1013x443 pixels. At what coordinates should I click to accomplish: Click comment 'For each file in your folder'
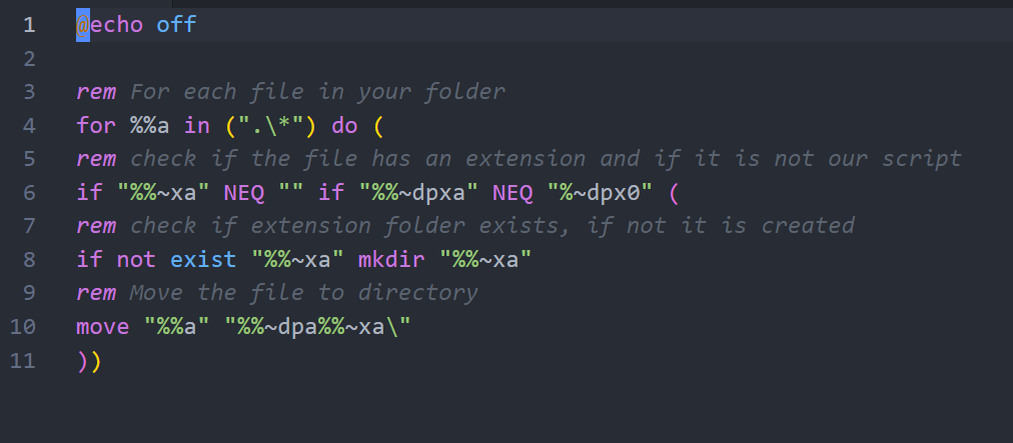[x=318, y=92]
